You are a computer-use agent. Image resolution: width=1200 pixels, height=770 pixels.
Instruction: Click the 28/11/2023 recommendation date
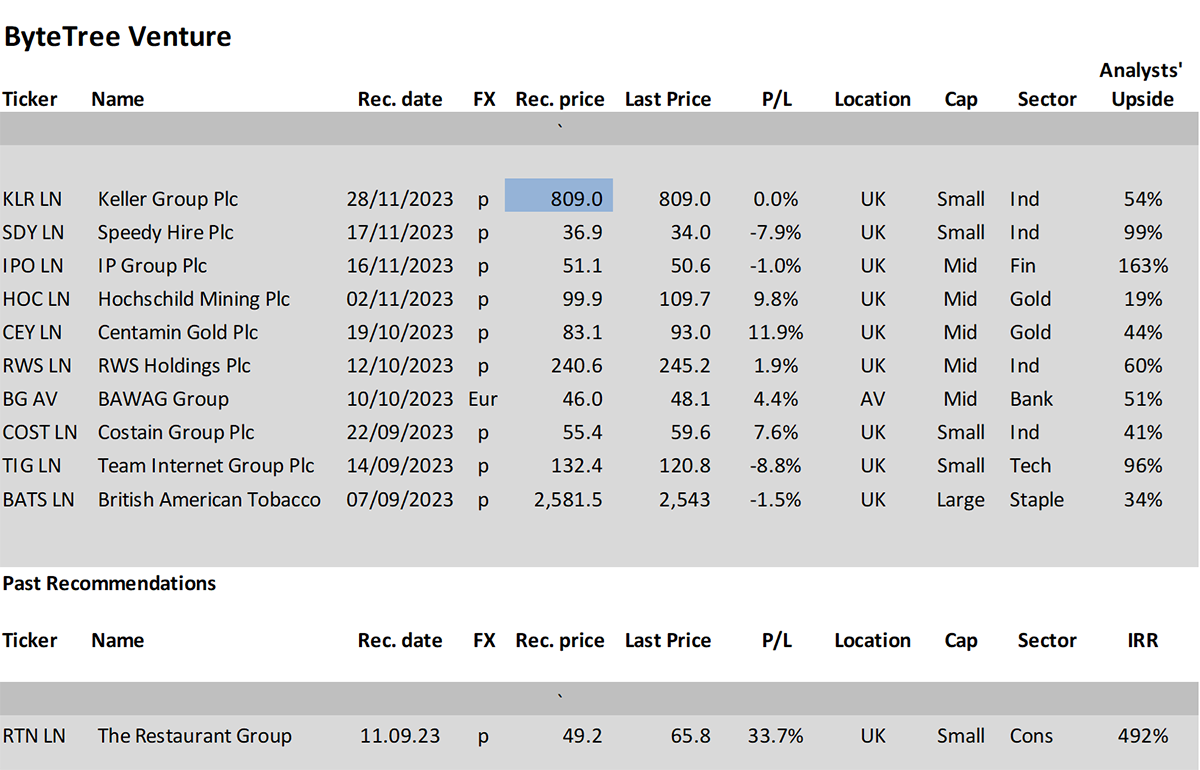pyautogui.click(x=400, y=199)
